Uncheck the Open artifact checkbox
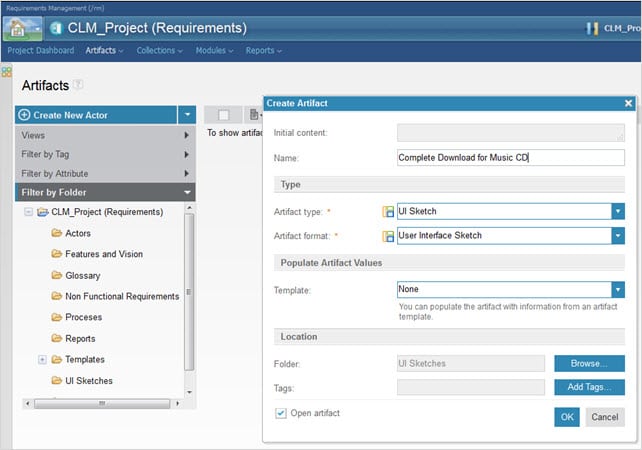 280,413
